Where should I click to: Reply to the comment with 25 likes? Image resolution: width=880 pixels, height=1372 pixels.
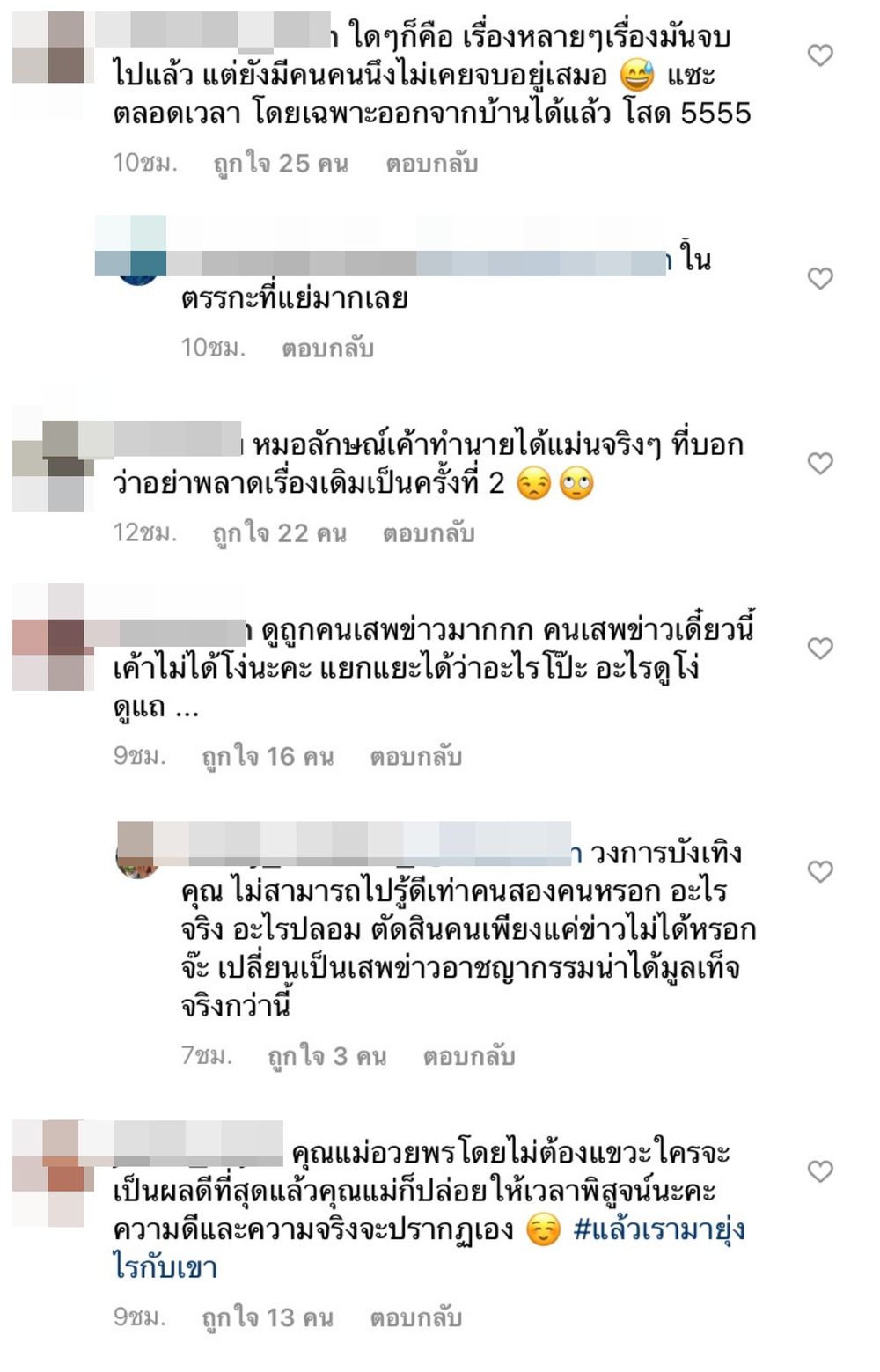click(431, 164)
